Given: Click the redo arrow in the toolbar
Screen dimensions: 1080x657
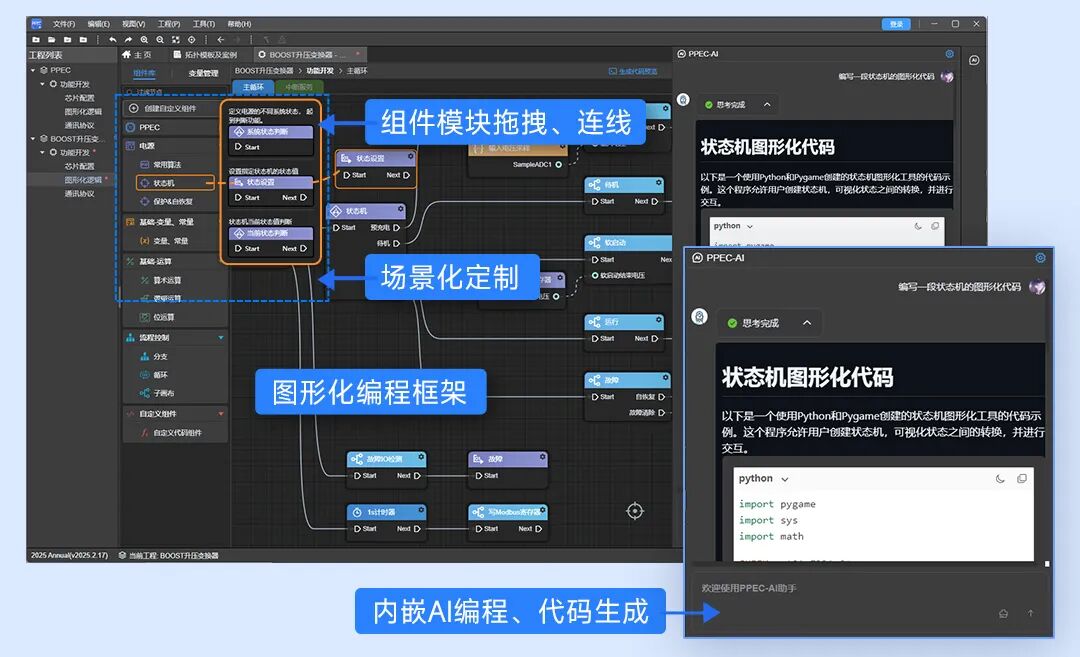Looking at the screenshot, I should coord(128,40).
